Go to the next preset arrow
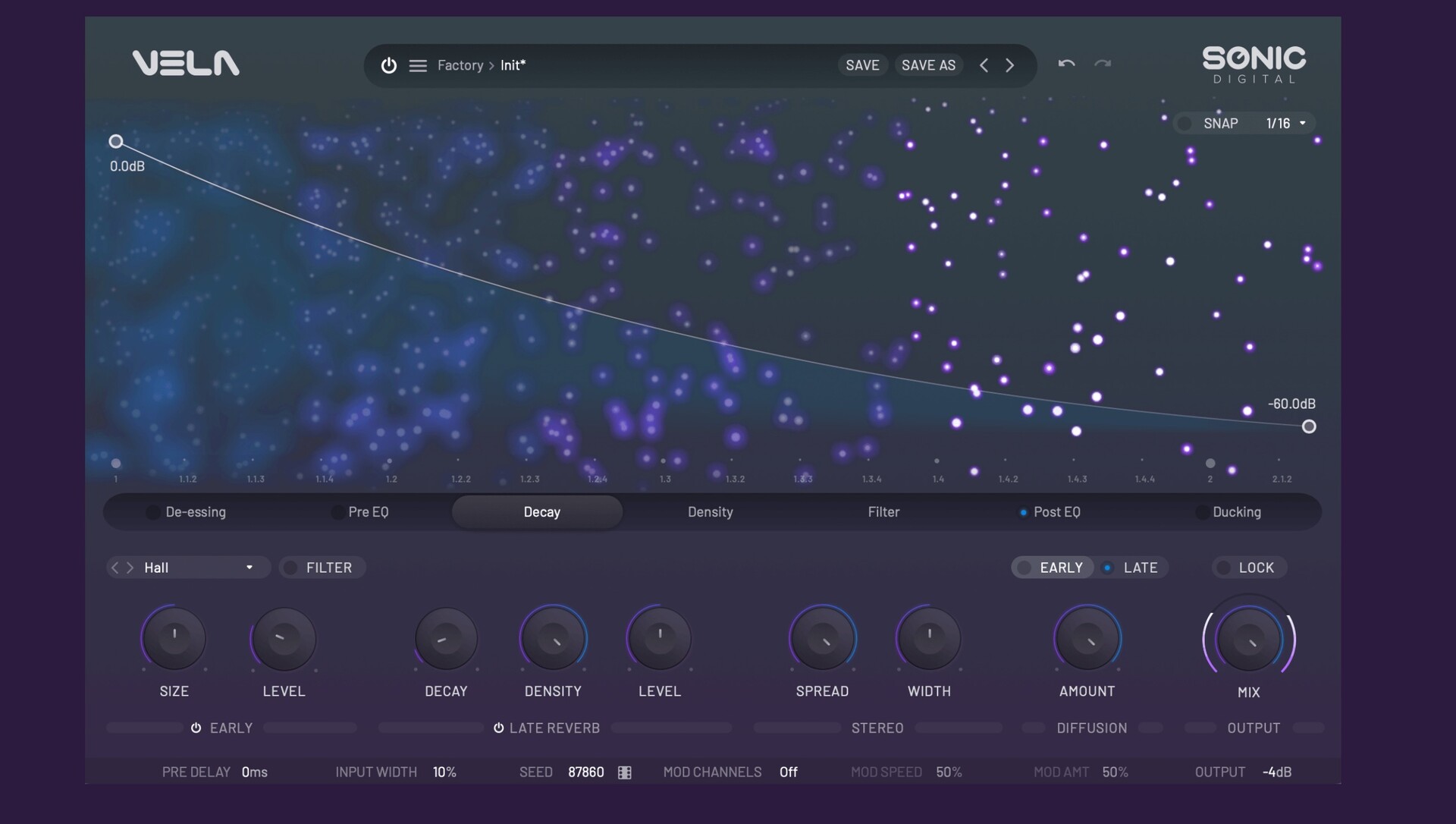The height and width of the screenshot is (824, 1456). coord(1009,65)
